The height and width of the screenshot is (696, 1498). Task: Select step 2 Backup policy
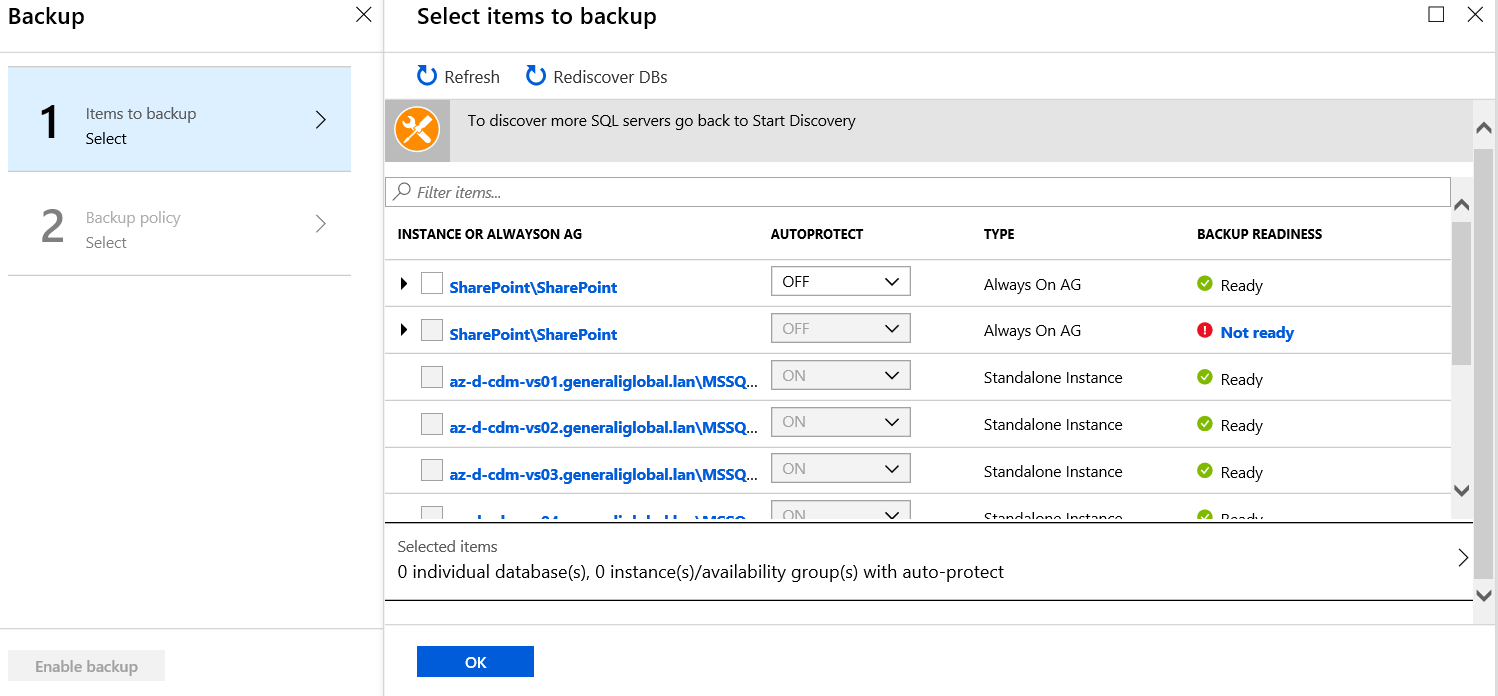coord(179,224)
